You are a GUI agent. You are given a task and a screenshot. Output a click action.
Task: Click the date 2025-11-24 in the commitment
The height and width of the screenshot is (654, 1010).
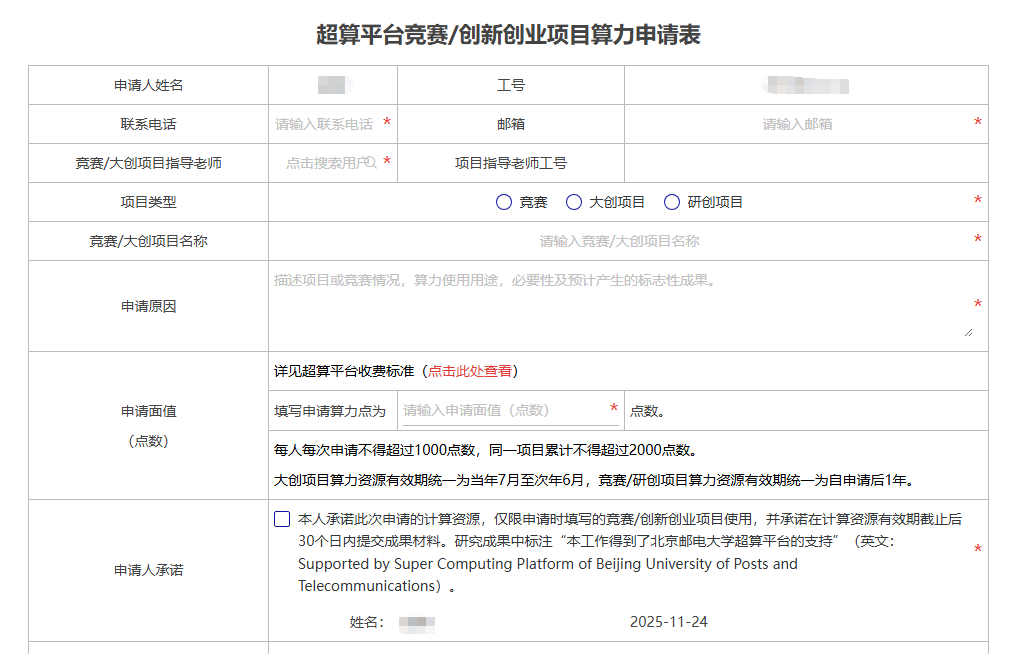click(668, 622)
